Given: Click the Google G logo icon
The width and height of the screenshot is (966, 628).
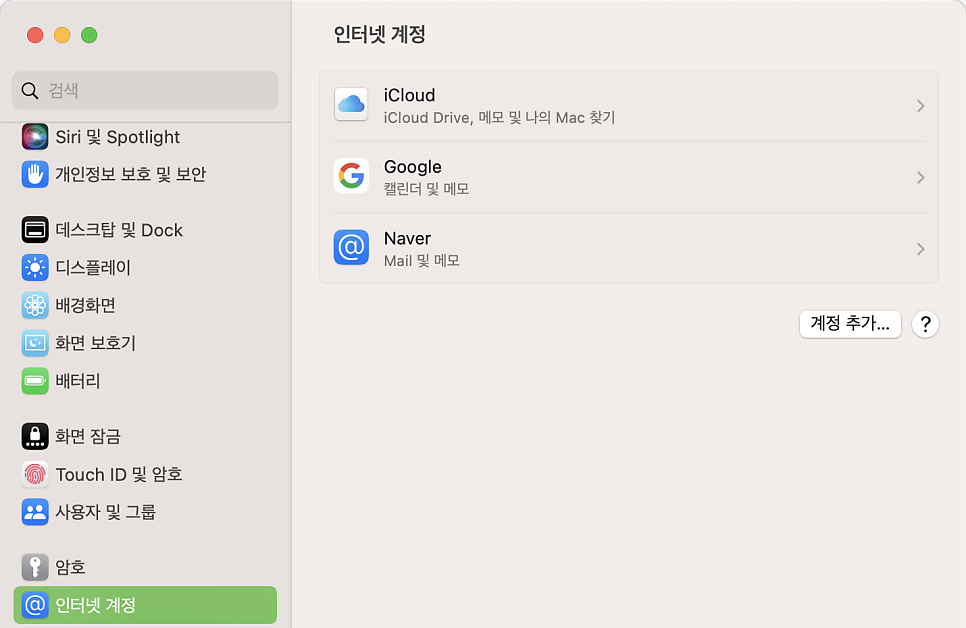Looking at the screenshot, I should 351,176.
